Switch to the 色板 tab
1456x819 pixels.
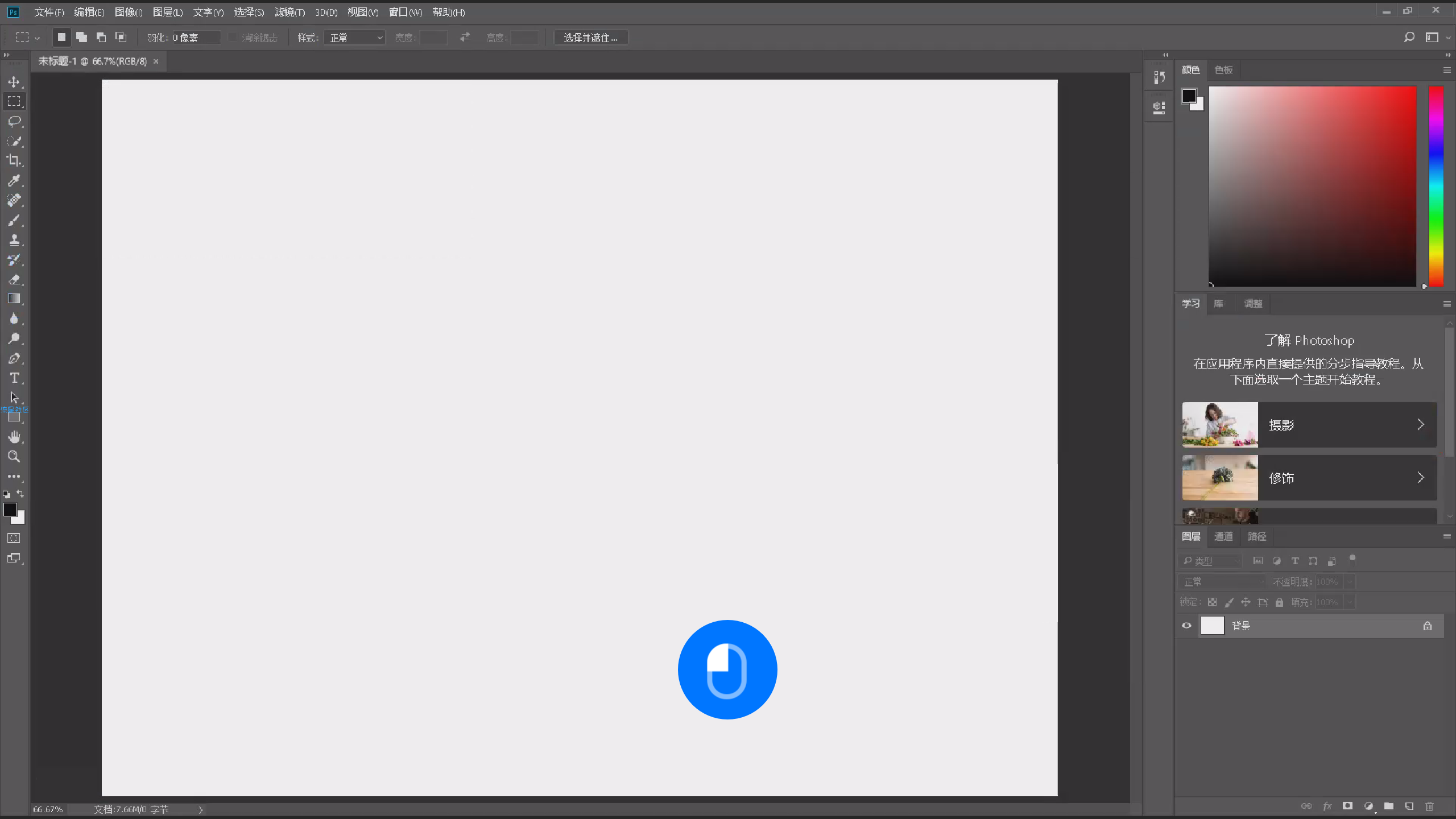click(x=1224, y=70)
